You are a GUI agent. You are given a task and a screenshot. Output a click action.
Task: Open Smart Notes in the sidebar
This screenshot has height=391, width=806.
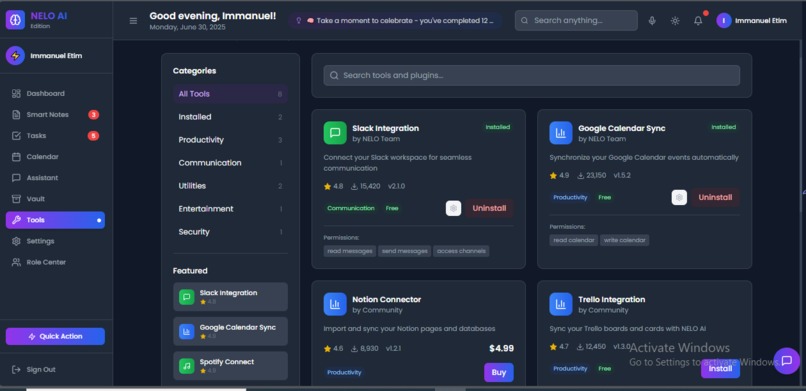click(56, 115)
